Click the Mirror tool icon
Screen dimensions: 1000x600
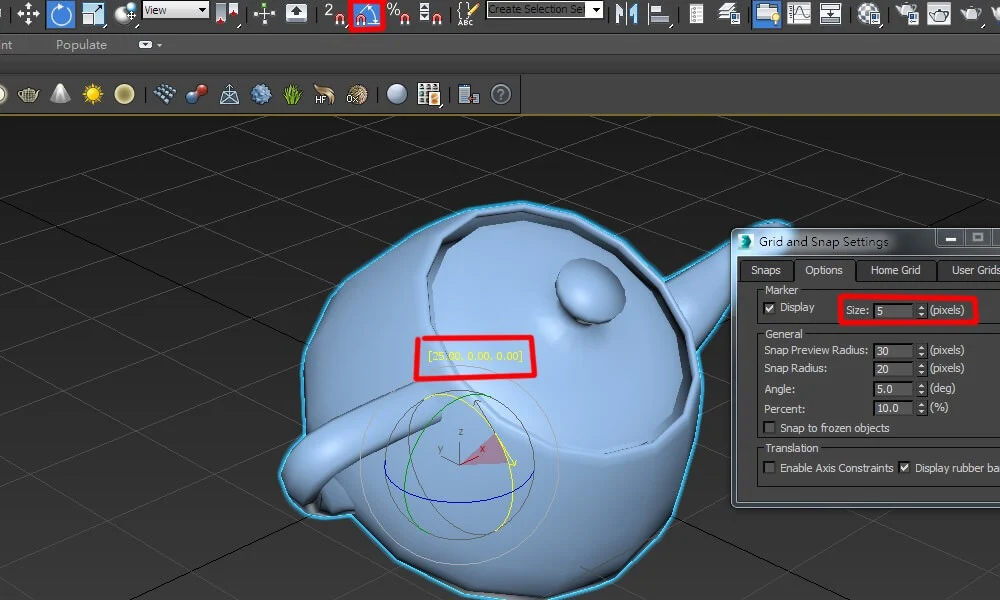pos(627,13)
